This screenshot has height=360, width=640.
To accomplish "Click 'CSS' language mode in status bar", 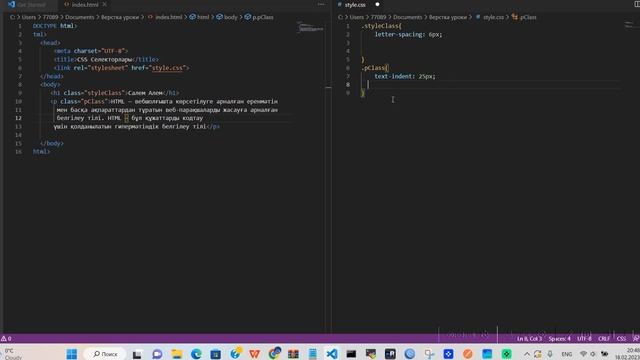I will [621, 339].
